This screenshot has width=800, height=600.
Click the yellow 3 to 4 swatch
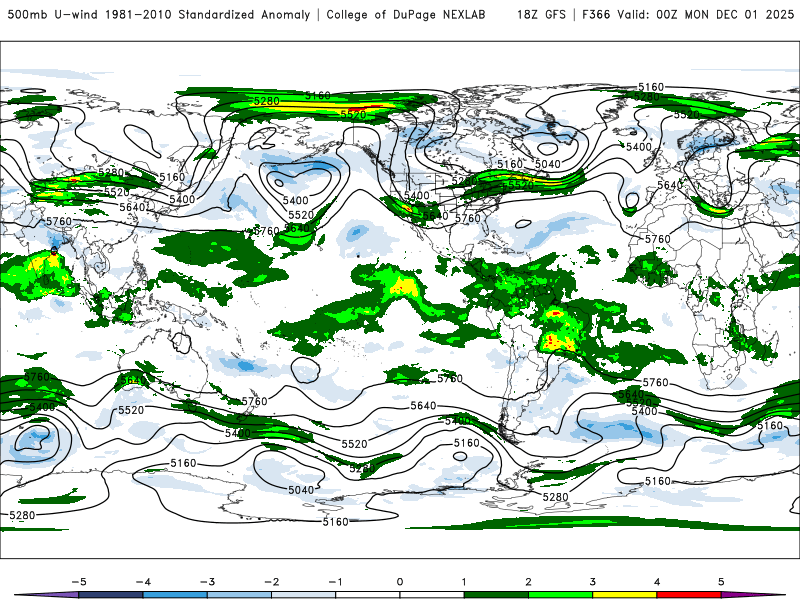(625, 595)
